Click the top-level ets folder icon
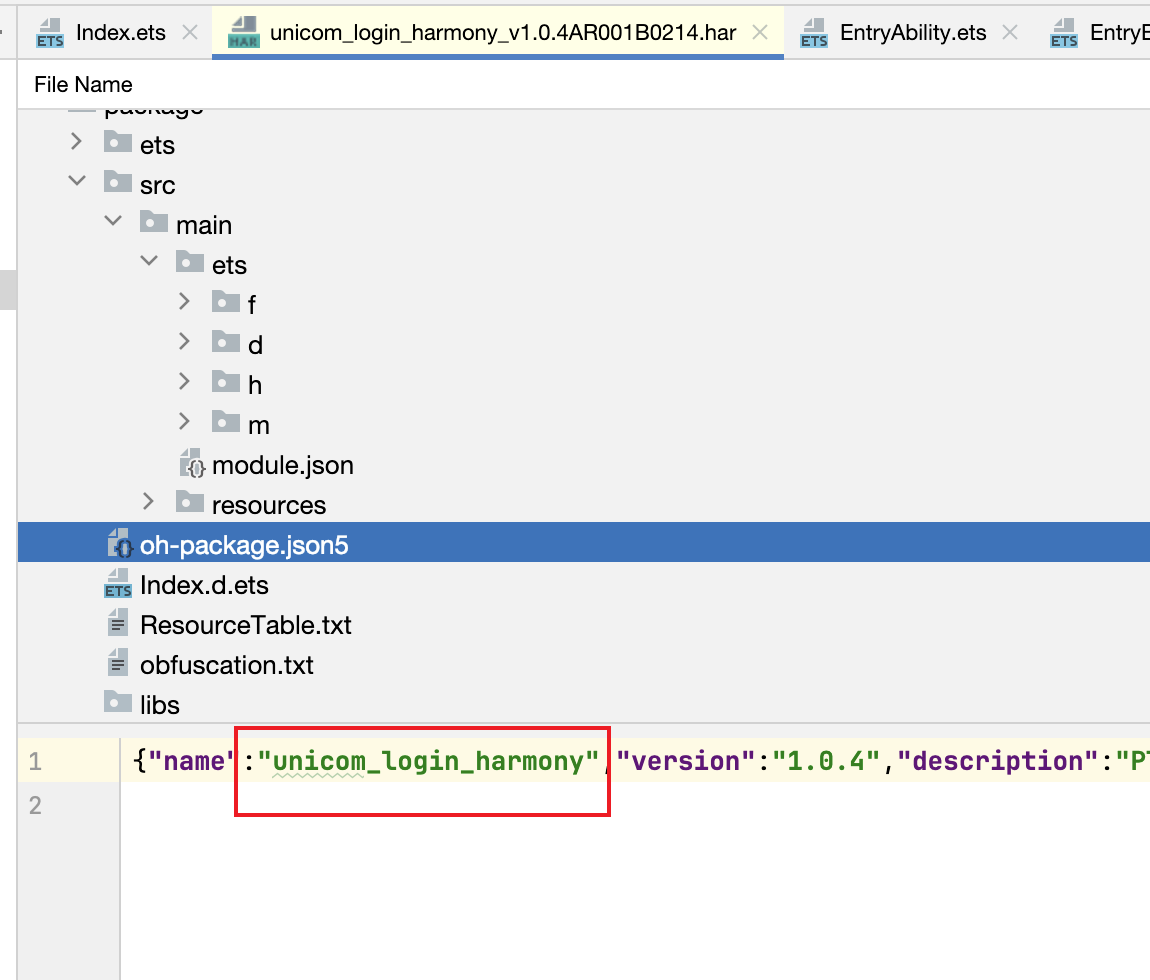Image resolution: width=1150 pixels, height=980 pixels. point(117,142)
